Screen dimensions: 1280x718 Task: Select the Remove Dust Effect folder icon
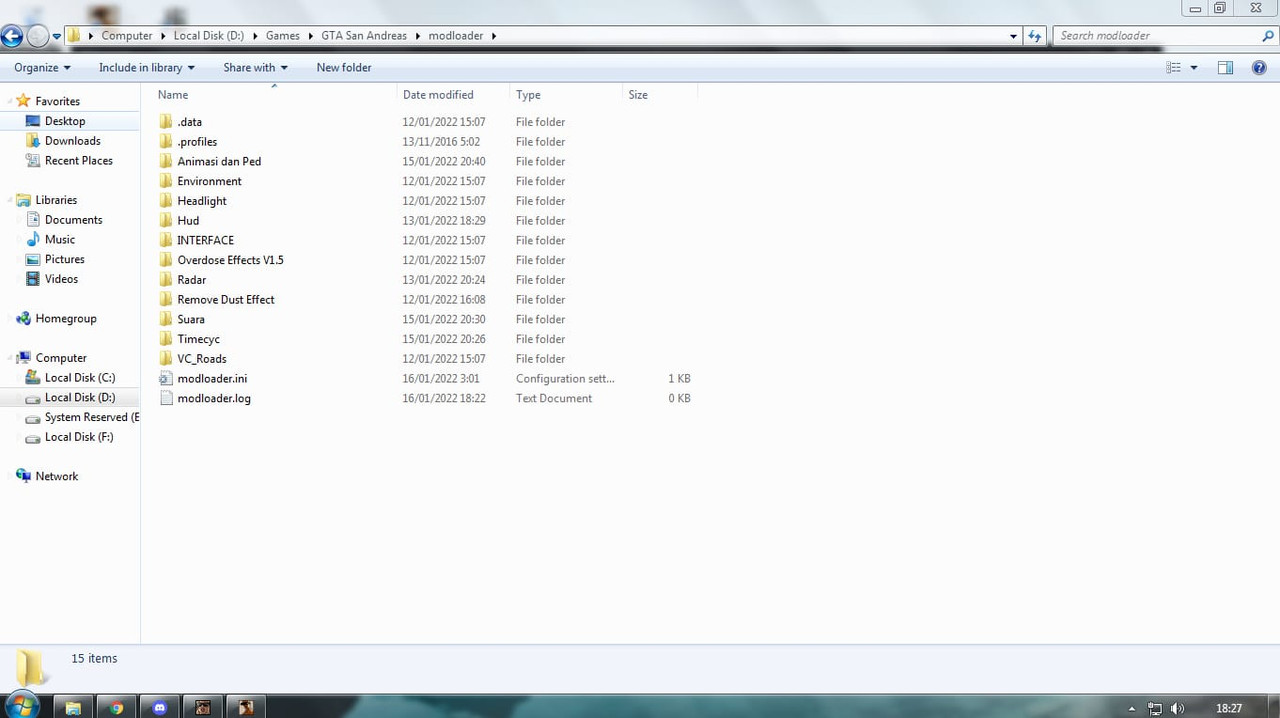(x=166, y=300)
